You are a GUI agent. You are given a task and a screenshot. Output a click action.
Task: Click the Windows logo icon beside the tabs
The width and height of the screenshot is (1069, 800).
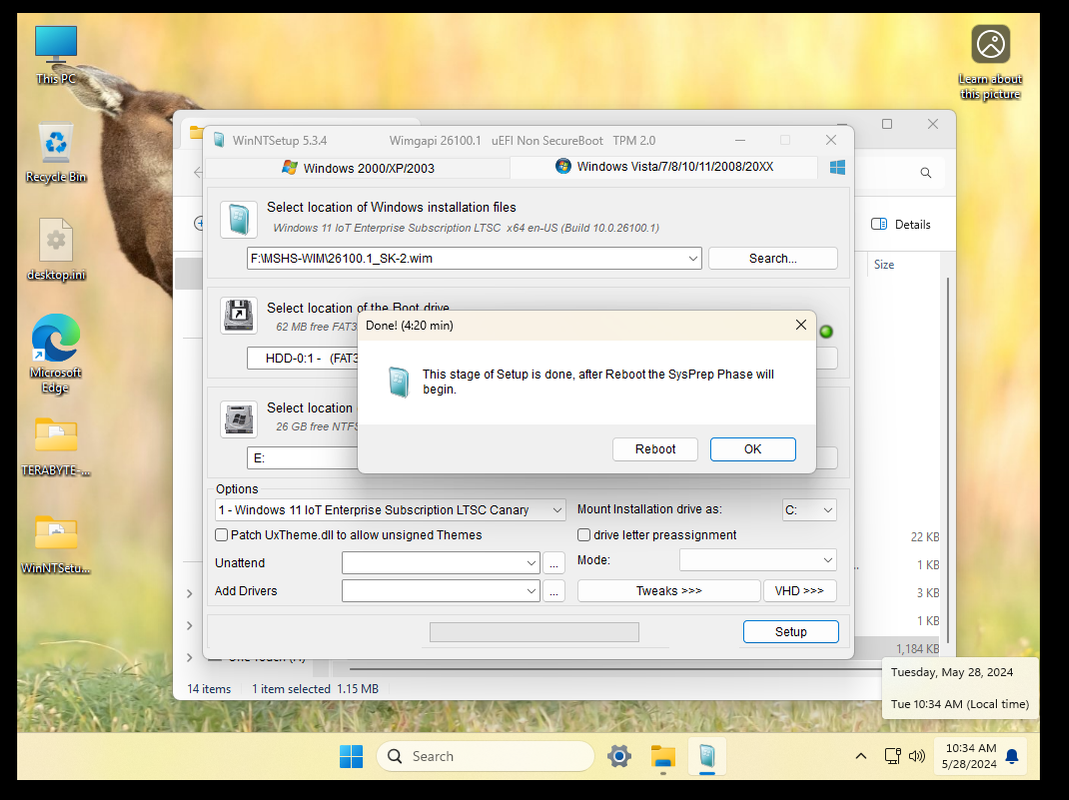pos(837,167)
